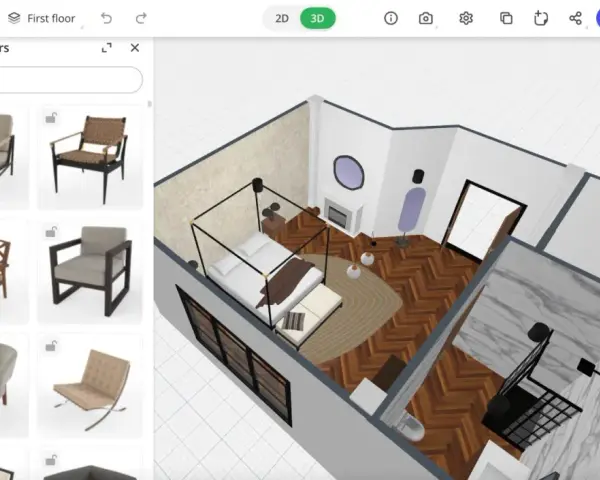Click the duplicate copies icon
Viewport: 600px width, 480px height.
[506, 18]
